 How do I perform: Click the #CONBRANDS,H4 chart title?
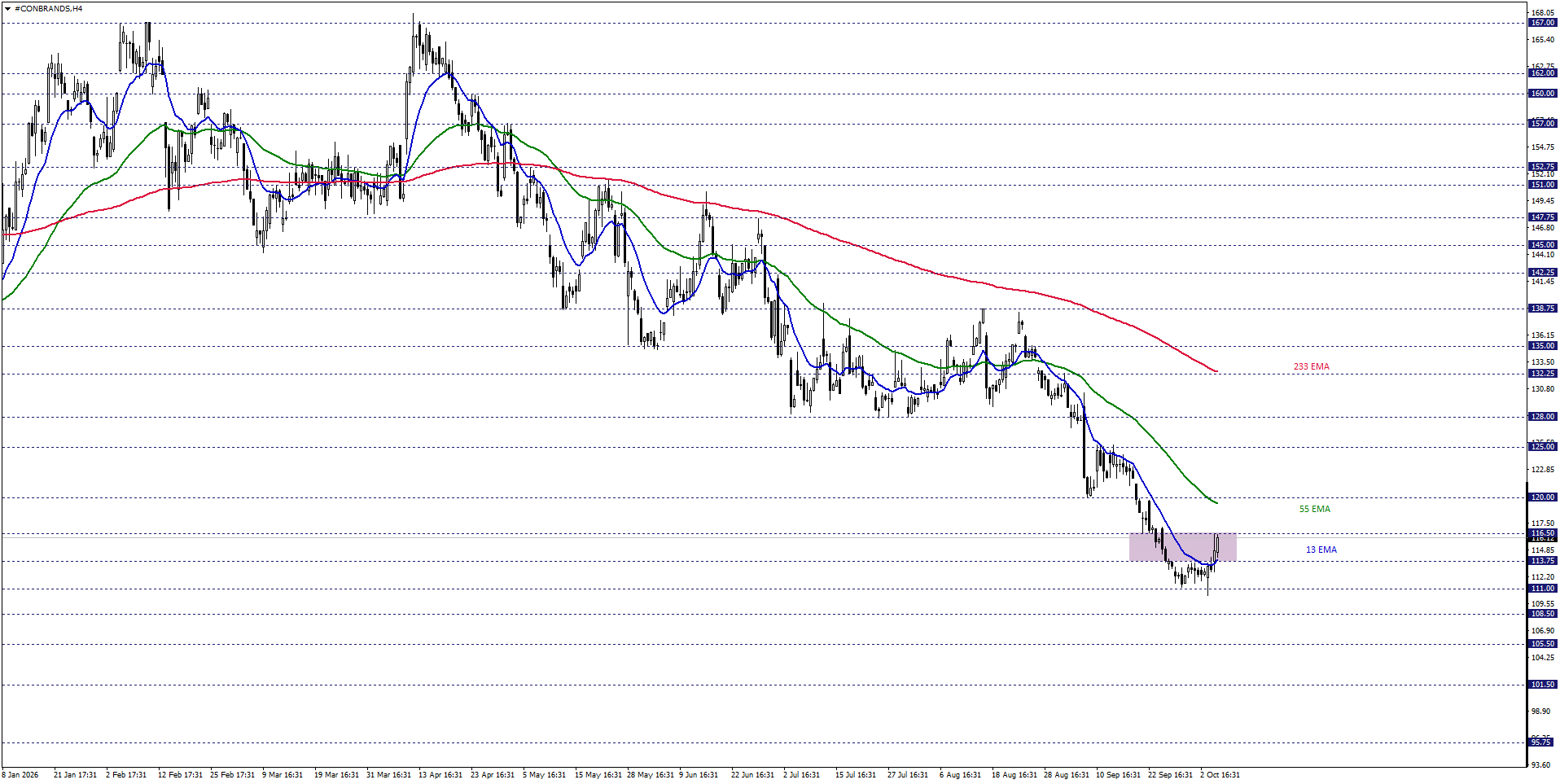48,9
